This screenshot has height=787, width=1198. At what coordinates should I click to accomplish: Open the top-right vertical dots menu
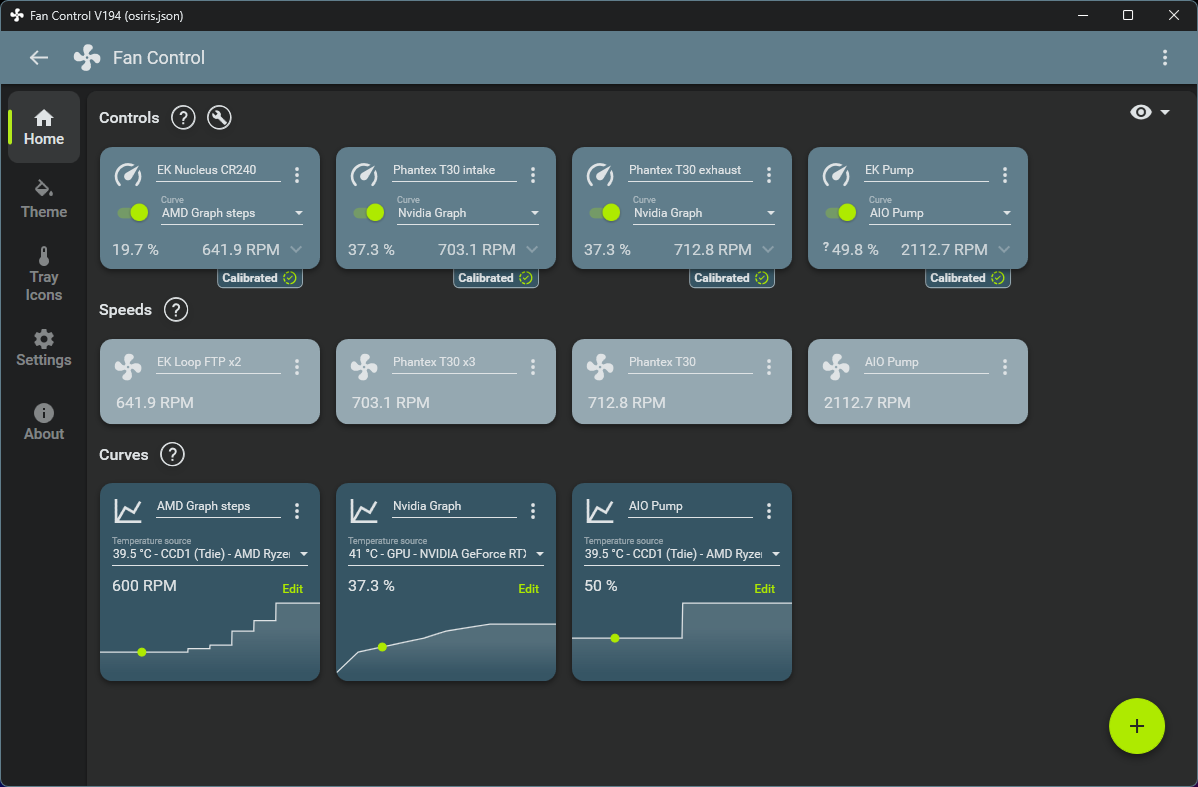point(1164,58)
